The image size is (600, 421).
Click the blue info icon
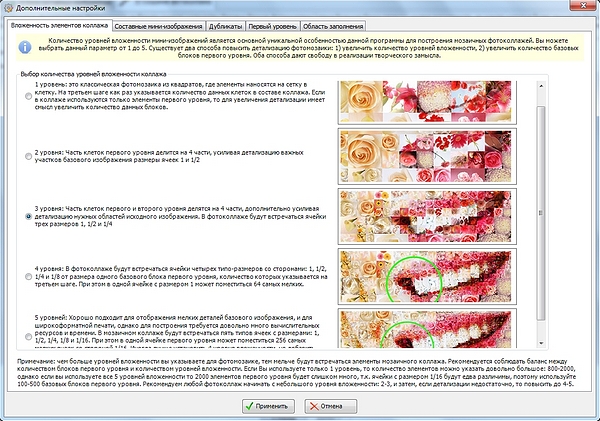click(25, 47)
